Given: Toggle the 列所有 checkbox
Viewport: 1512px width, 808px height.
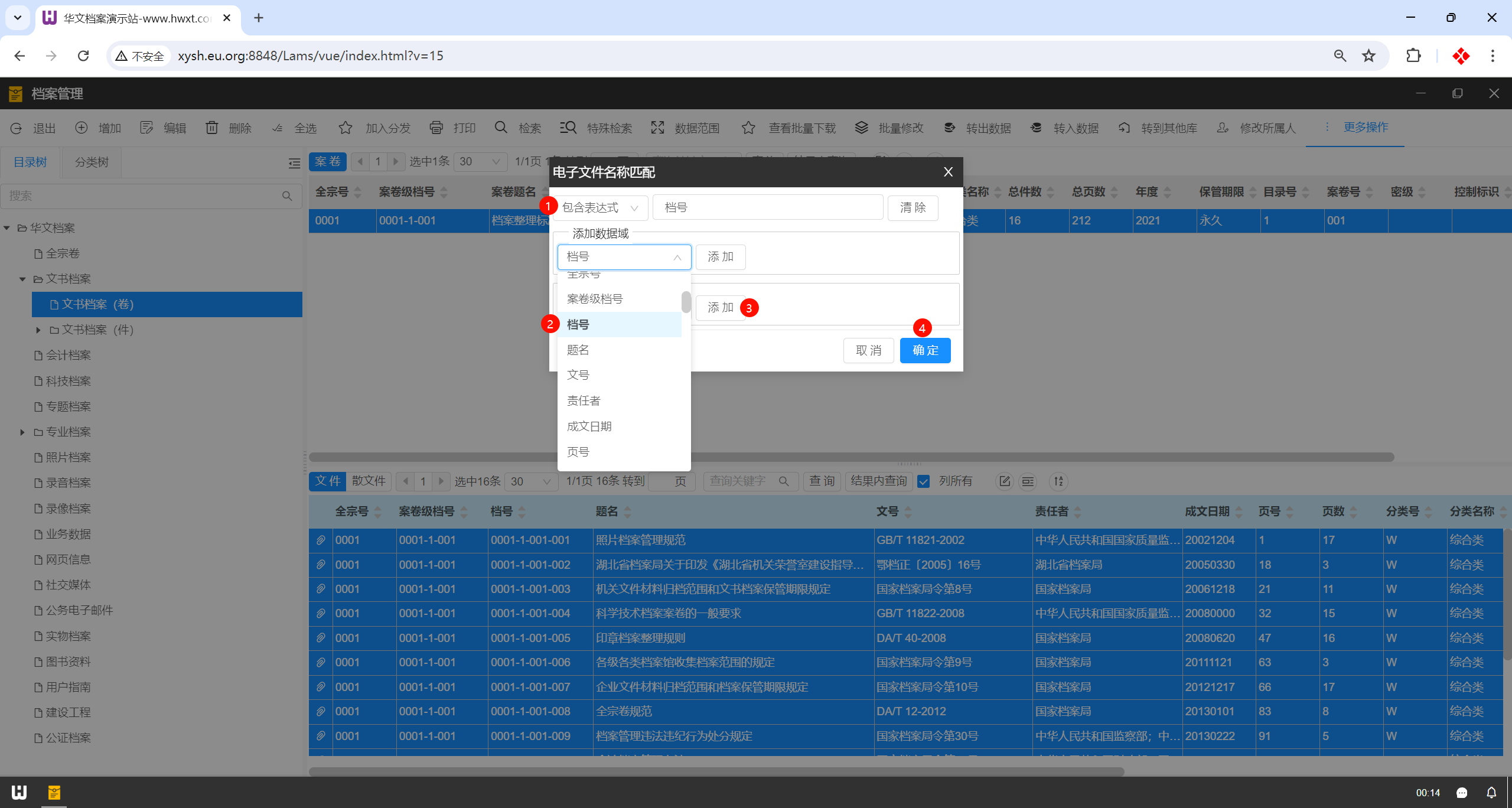Looking at the screenshot, I should (x=924, y=481).
